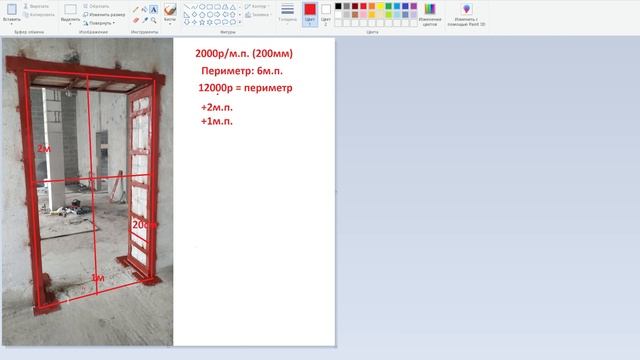Open the shape Outline (Контур) dropdown

click(256, 7)
